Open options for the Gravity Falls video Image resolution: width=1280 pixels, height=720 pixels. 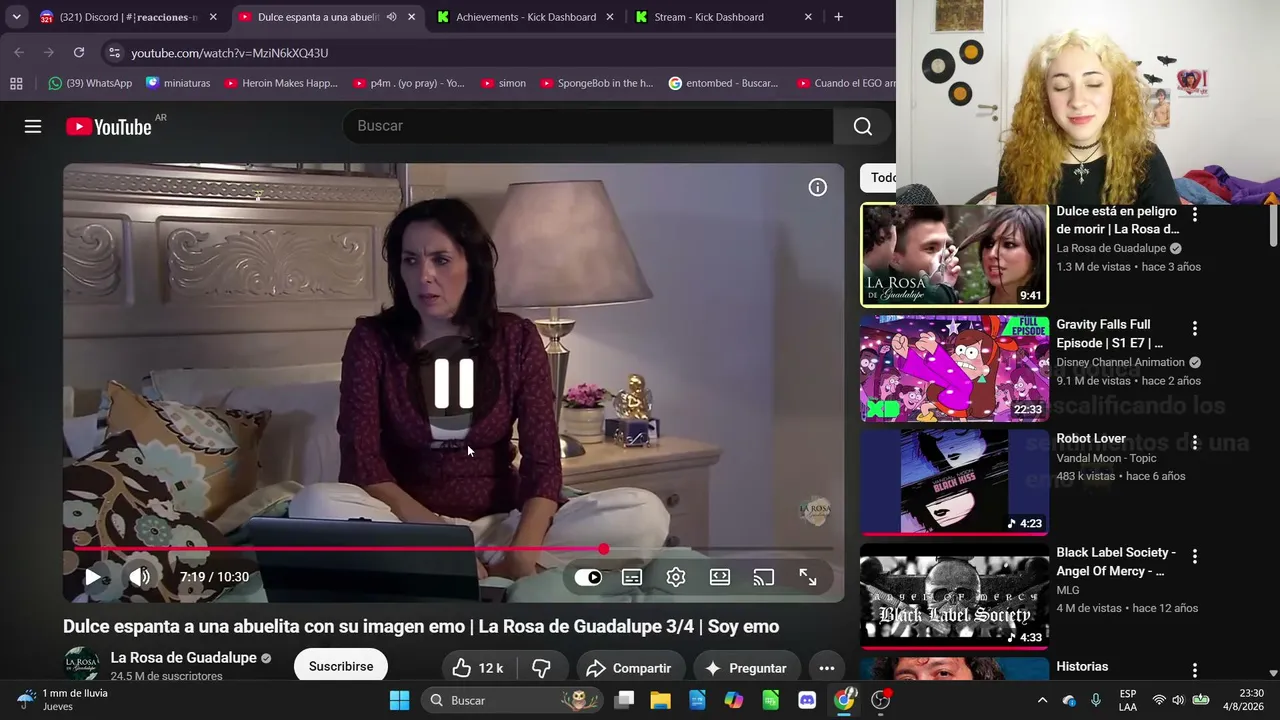click(x=1194, y=328)
